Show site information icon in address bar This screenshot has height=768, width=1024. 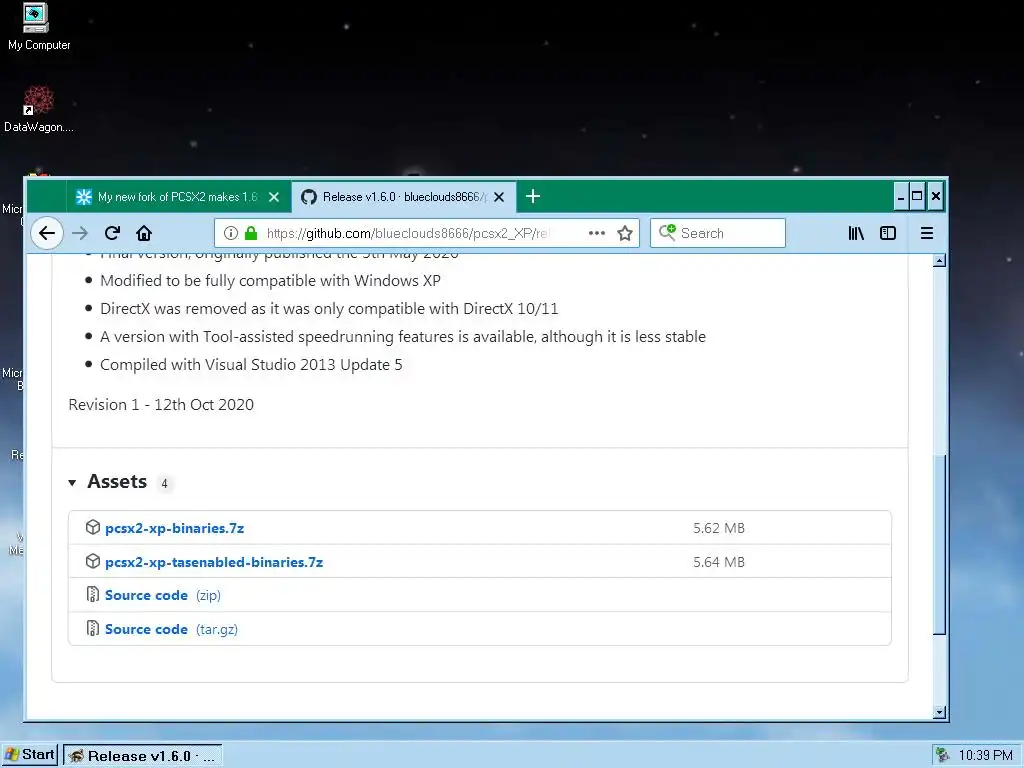[x=231, y=233]
